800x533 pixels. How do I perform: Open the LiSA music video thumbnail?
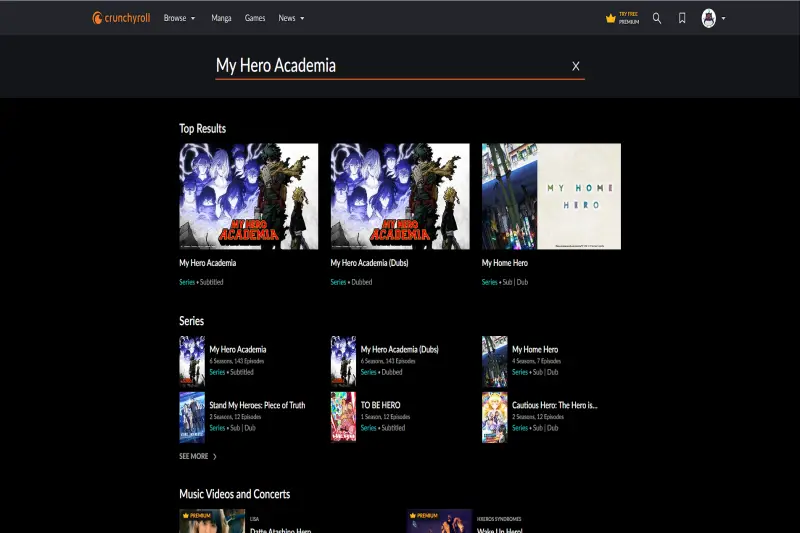pos(212,521)
